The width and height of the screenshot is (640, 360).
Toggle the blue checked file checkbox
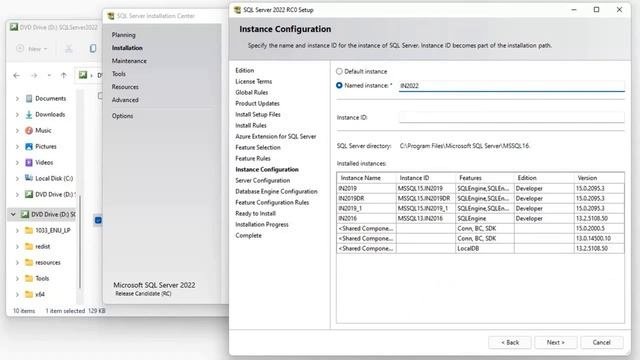[98, 220]
